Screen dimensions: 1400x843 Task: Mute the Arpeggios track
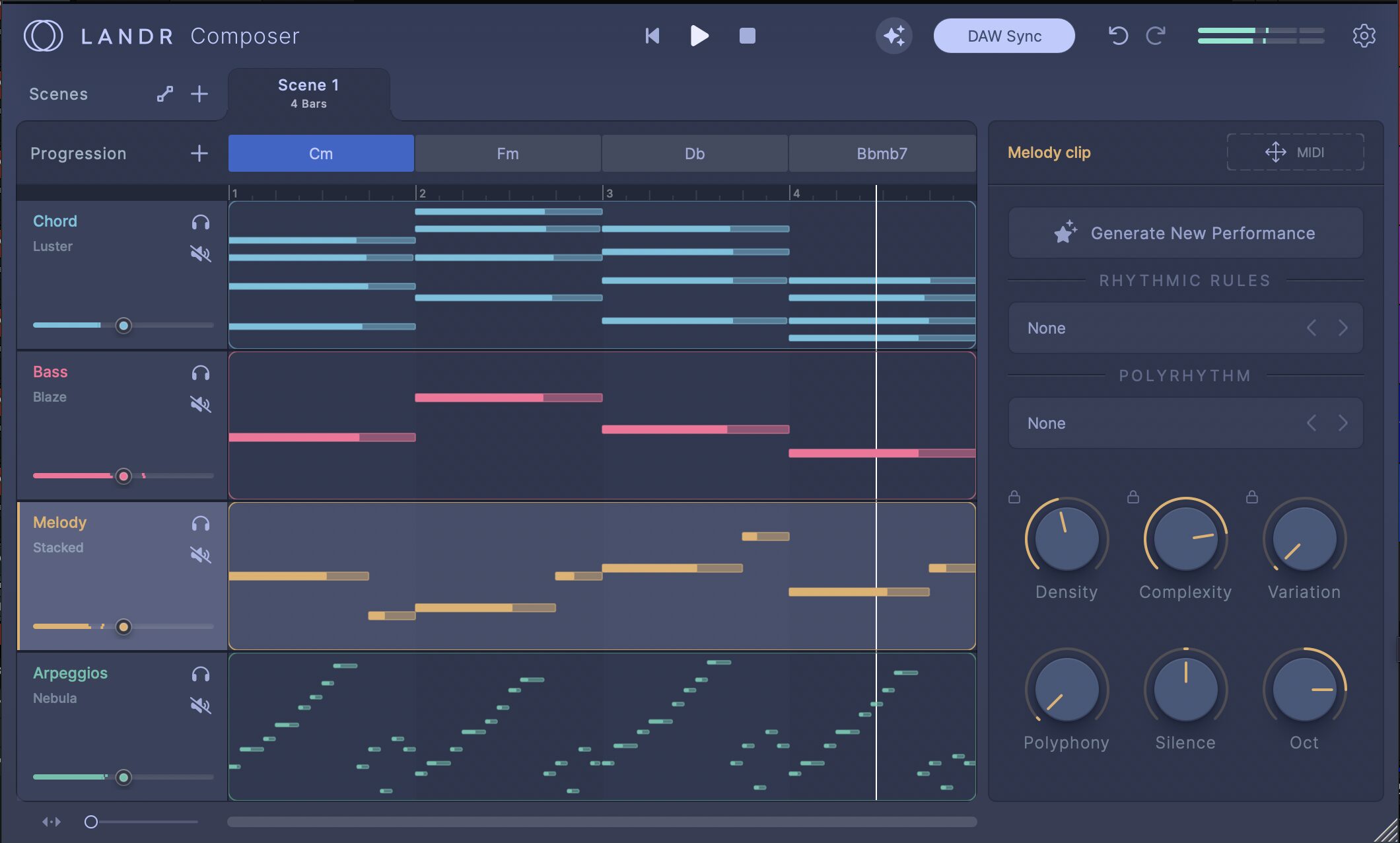[x=201, y=706]
